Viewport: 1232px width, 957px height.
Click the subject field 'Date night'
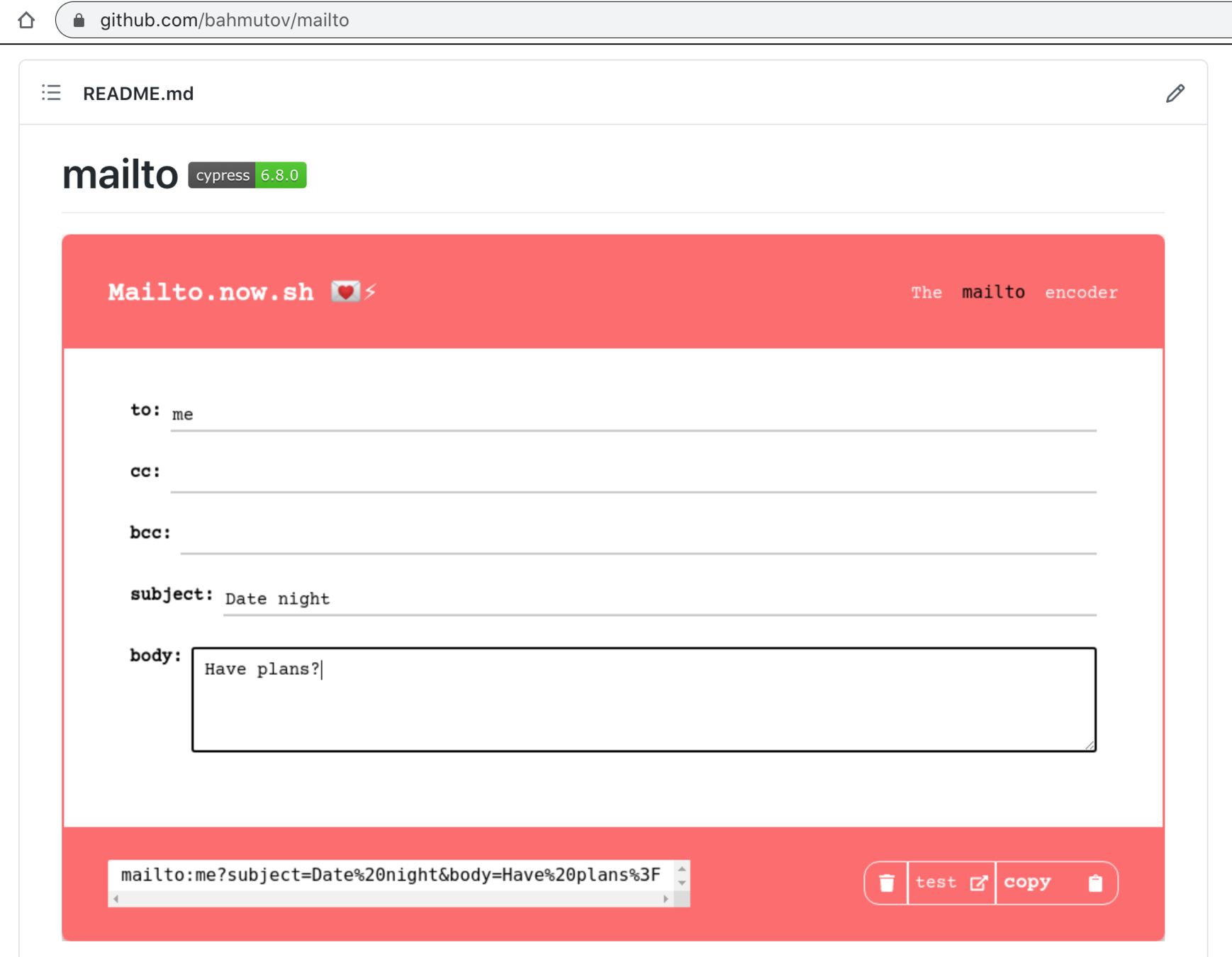(659, 598)
